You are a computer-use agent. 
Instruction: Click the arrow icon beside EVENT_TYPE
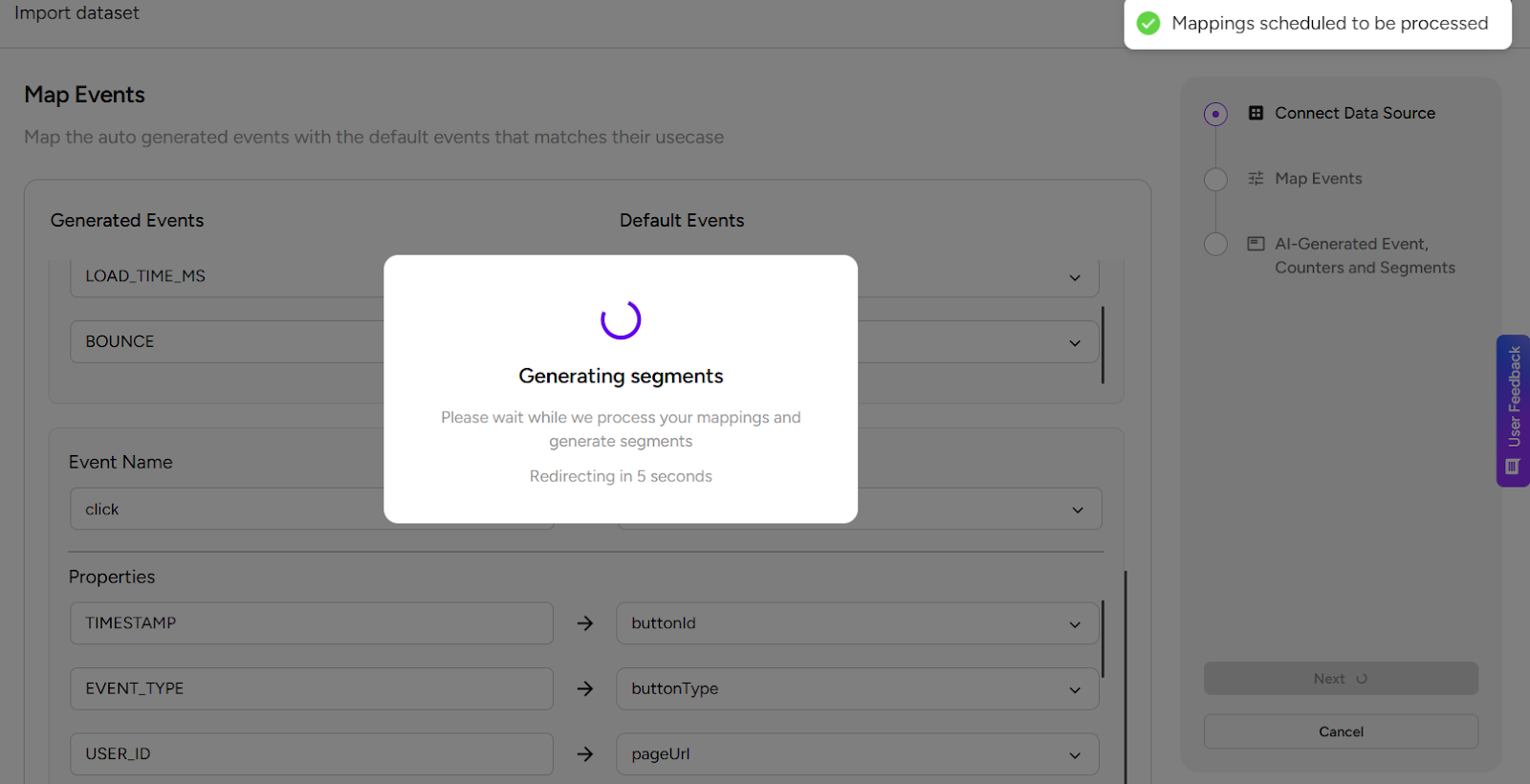585,688
